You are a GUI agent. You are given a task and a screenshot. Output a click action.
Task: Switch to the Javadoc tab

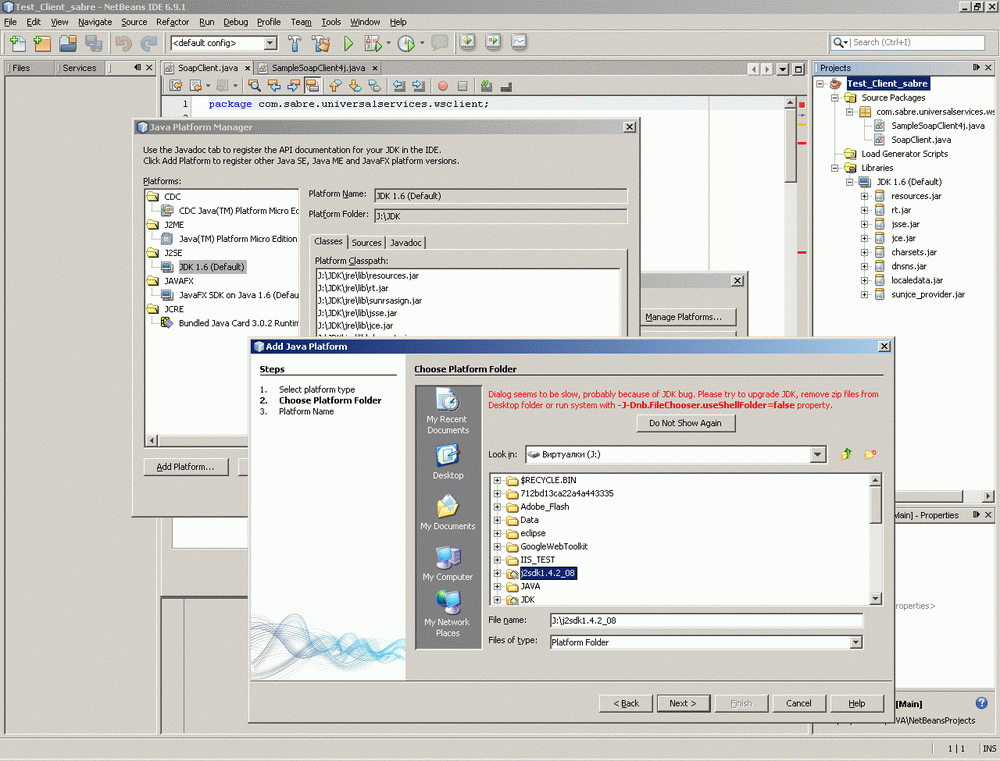[406, 242]
